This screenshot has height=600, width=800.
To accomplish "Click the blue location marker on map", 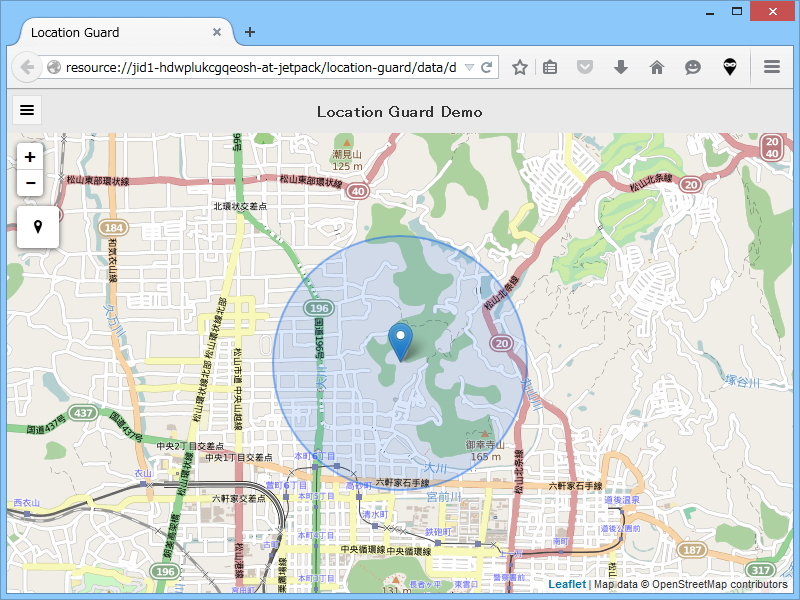I will pos(401,342).
